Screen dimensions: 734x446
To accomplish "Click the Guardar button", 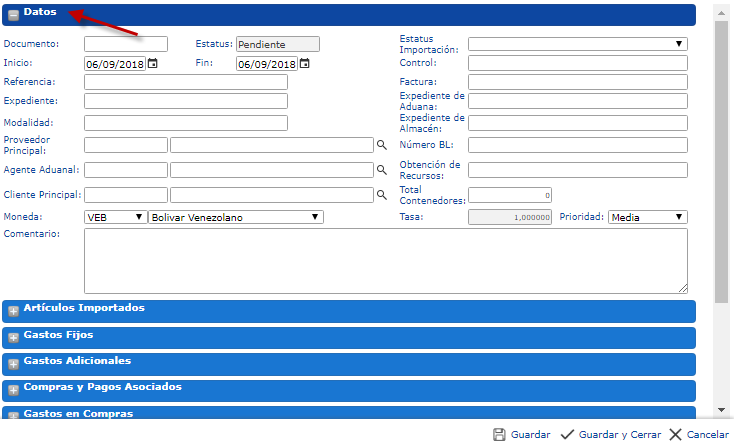I will coord(521,435).
